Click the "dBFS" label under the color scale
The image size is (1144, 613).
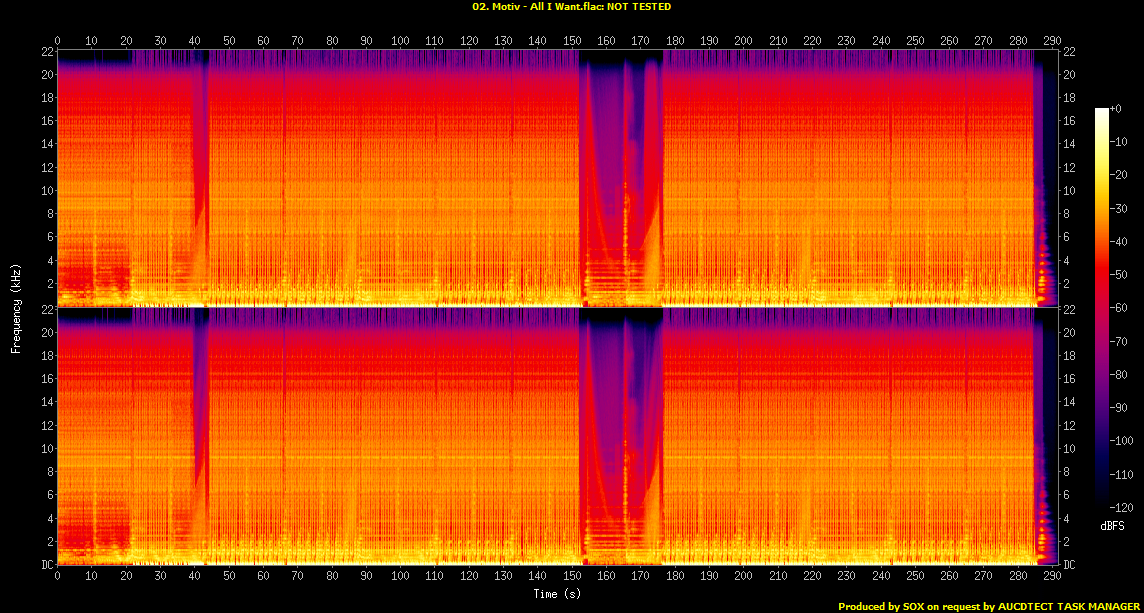coord(1112,525)
